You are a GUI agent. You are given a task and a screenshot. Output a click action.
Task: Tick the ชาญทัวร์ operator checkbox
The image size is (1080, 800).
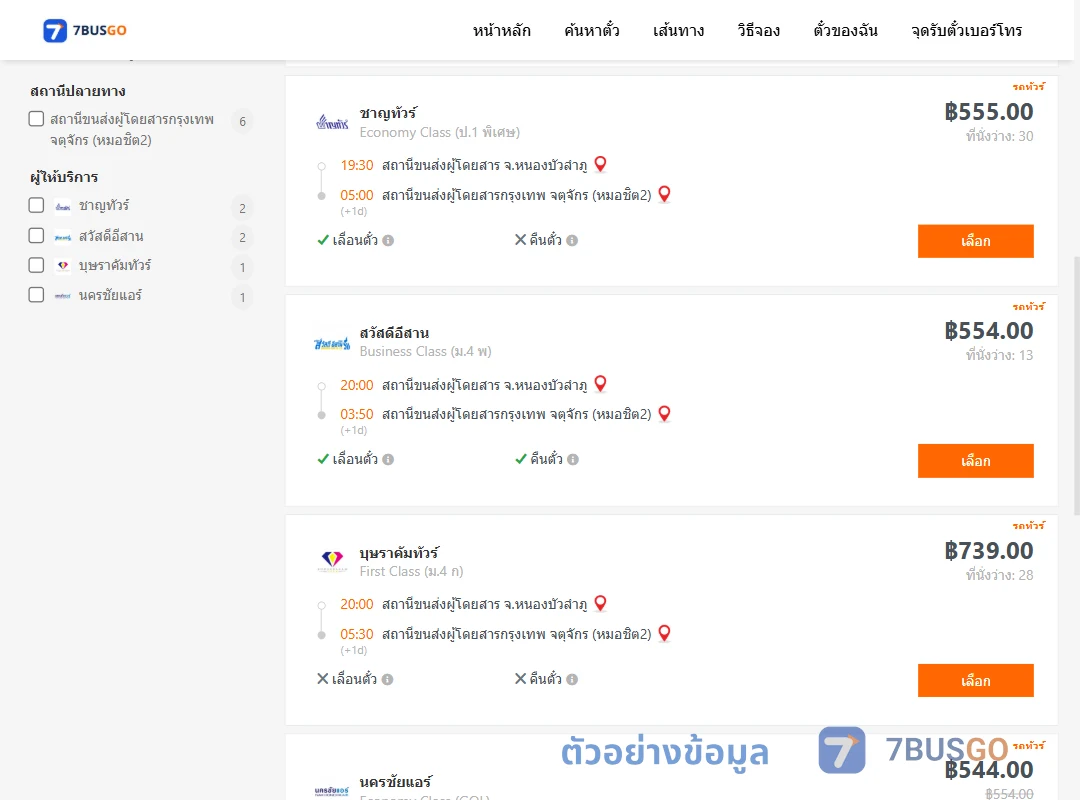point(37,205)
